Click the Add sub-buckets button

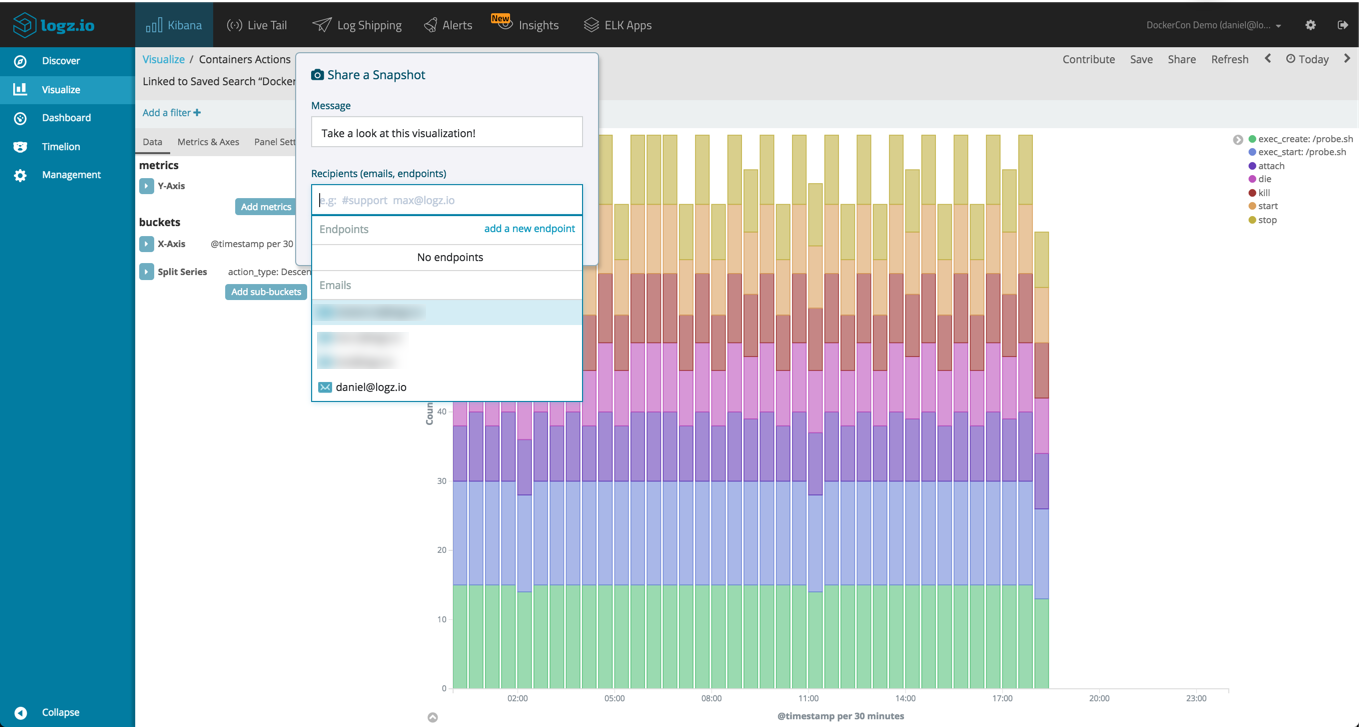tap(265, 292)
